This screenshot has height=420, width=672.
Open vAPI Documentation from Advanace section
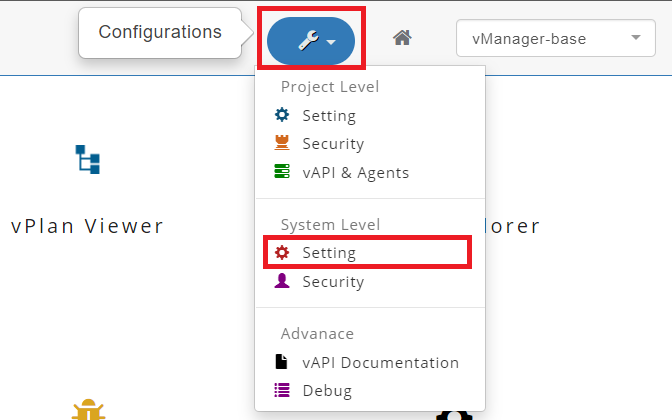[380, 362]
